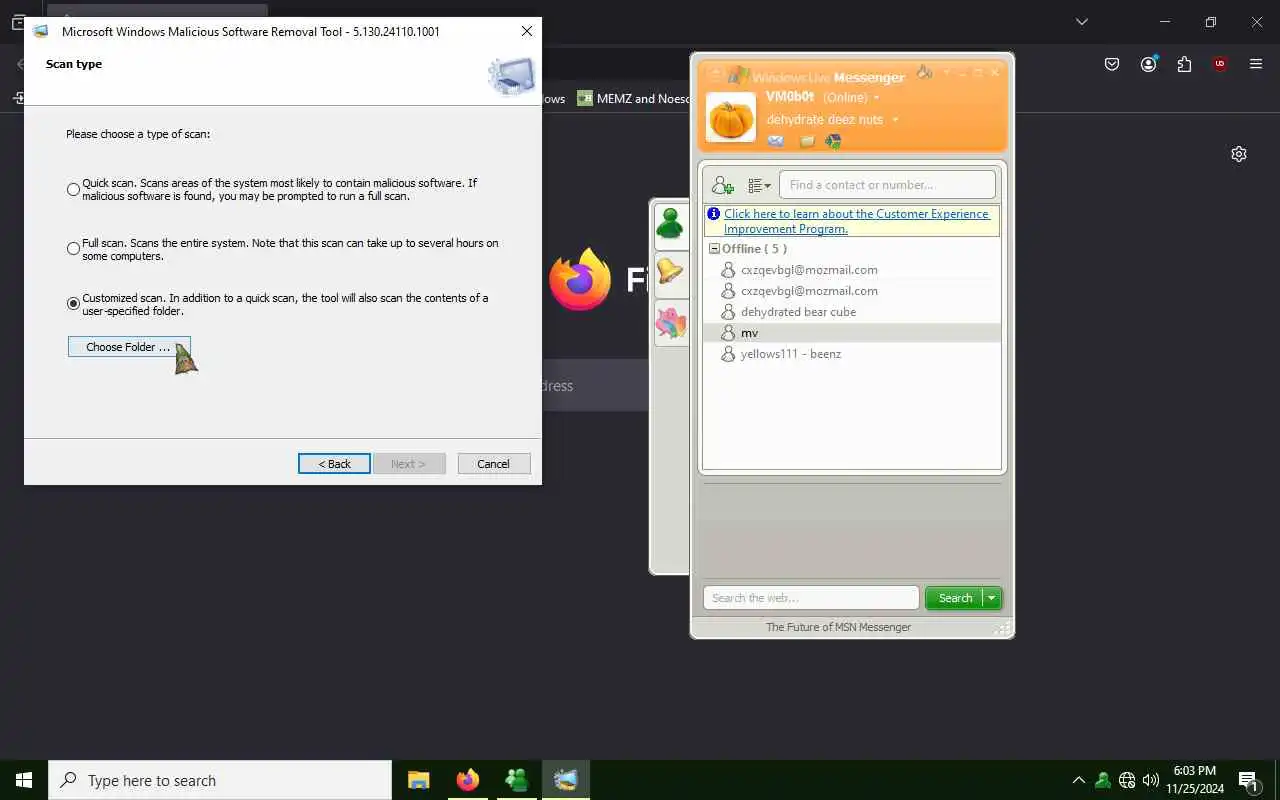Open the personal message dropdown arrow

click(x=895, y=120)
